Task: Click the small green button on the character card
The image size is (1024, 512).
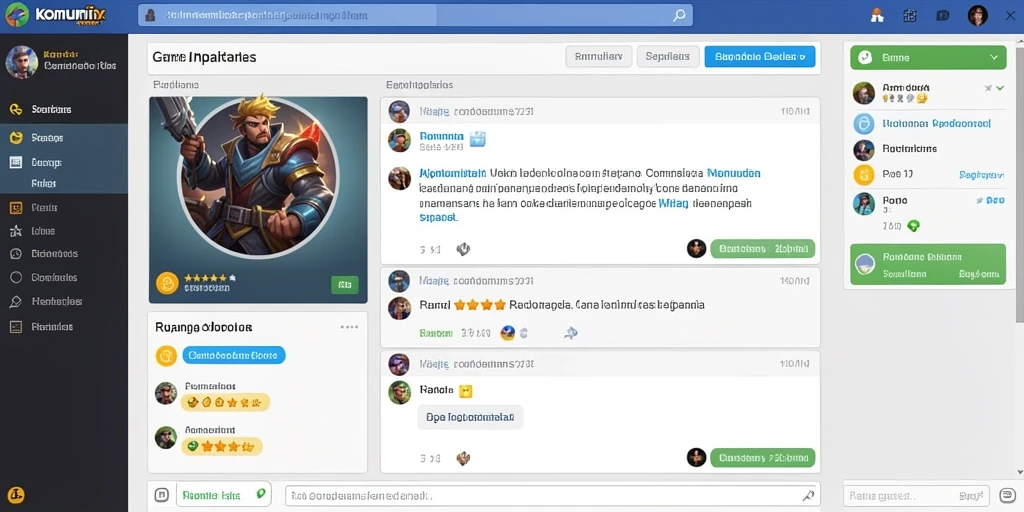Action: (345, 285)
